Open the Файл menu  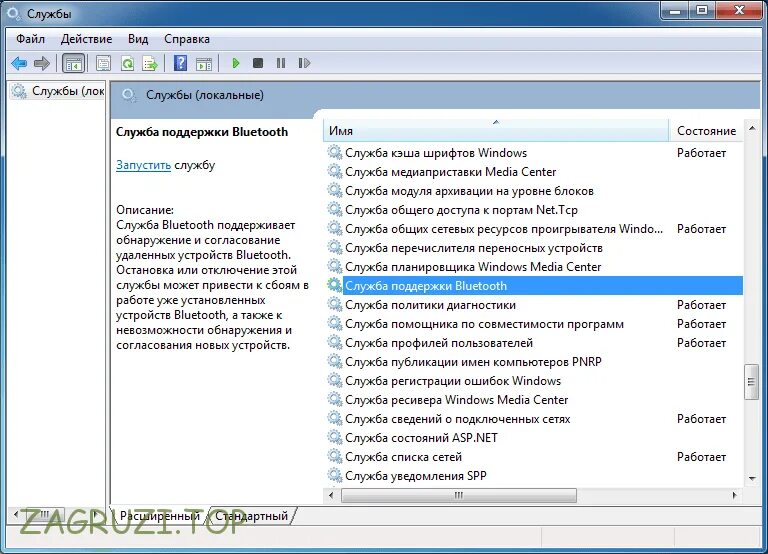coord(30,39)
